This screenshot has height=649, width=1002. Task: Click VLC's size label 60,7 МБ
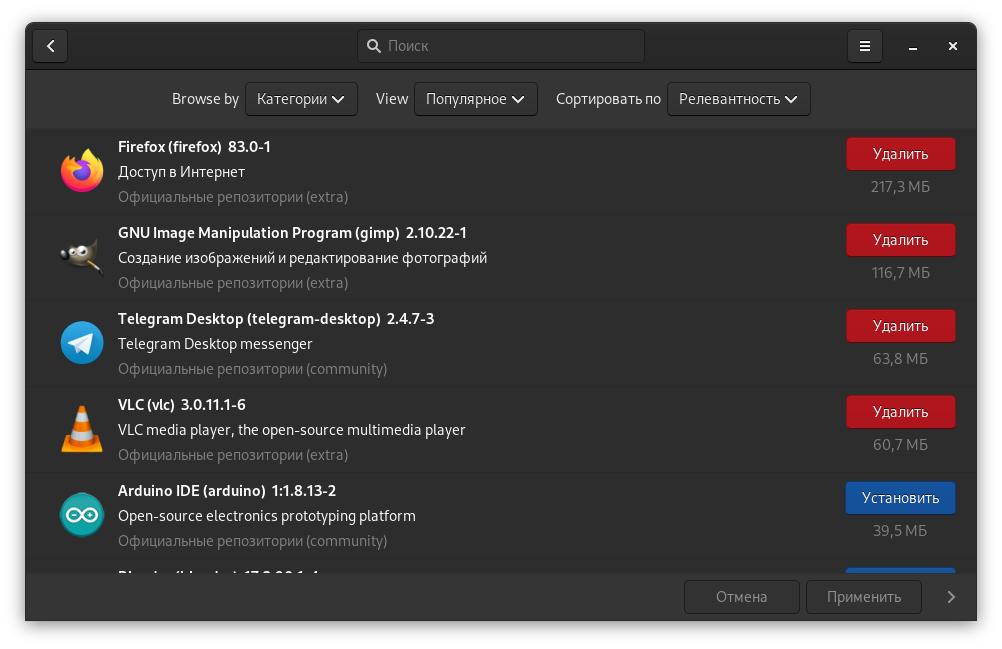point(900,445)
